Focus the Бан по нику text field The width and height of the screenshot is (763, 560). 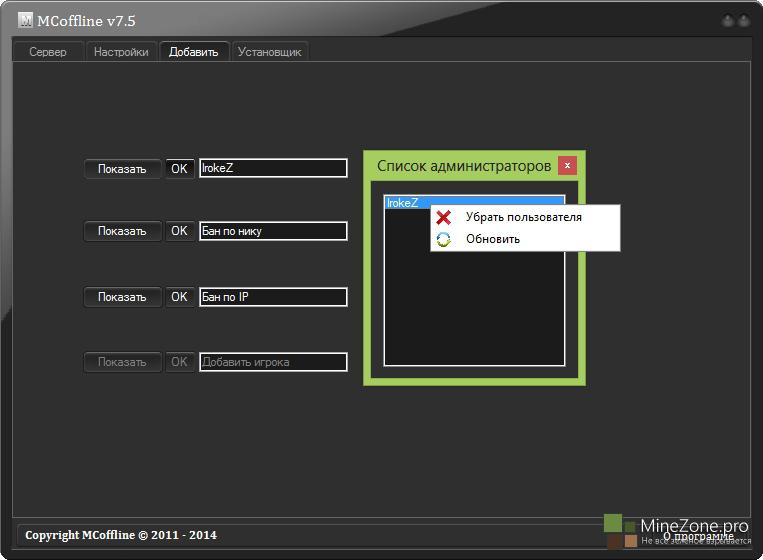pyautogui.click(x=273, y=231)
